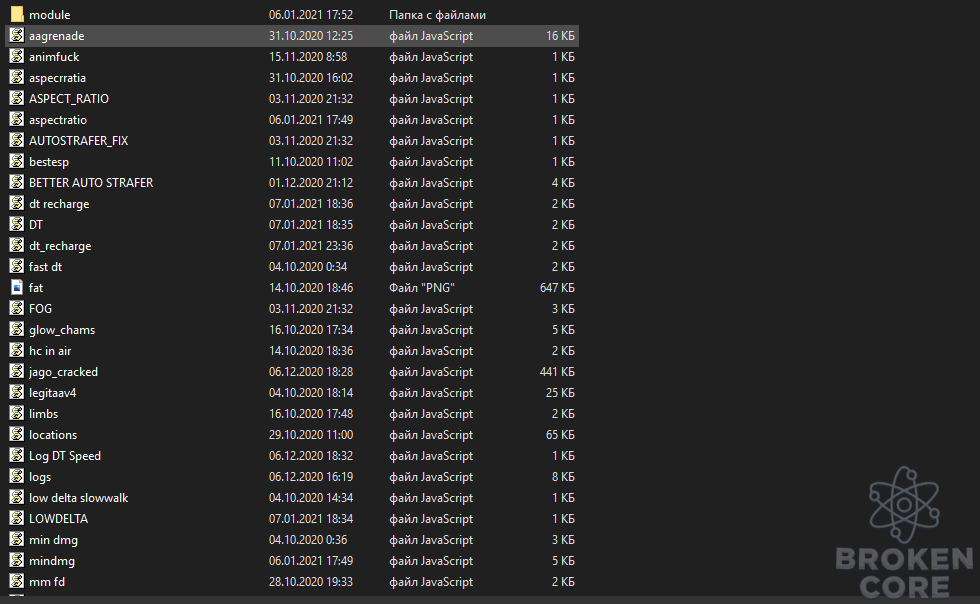The height and width of the screenshot is (604, 980).
Task: Click the min dmg file name
Action: pyautogui.click(x=53, y=540)
